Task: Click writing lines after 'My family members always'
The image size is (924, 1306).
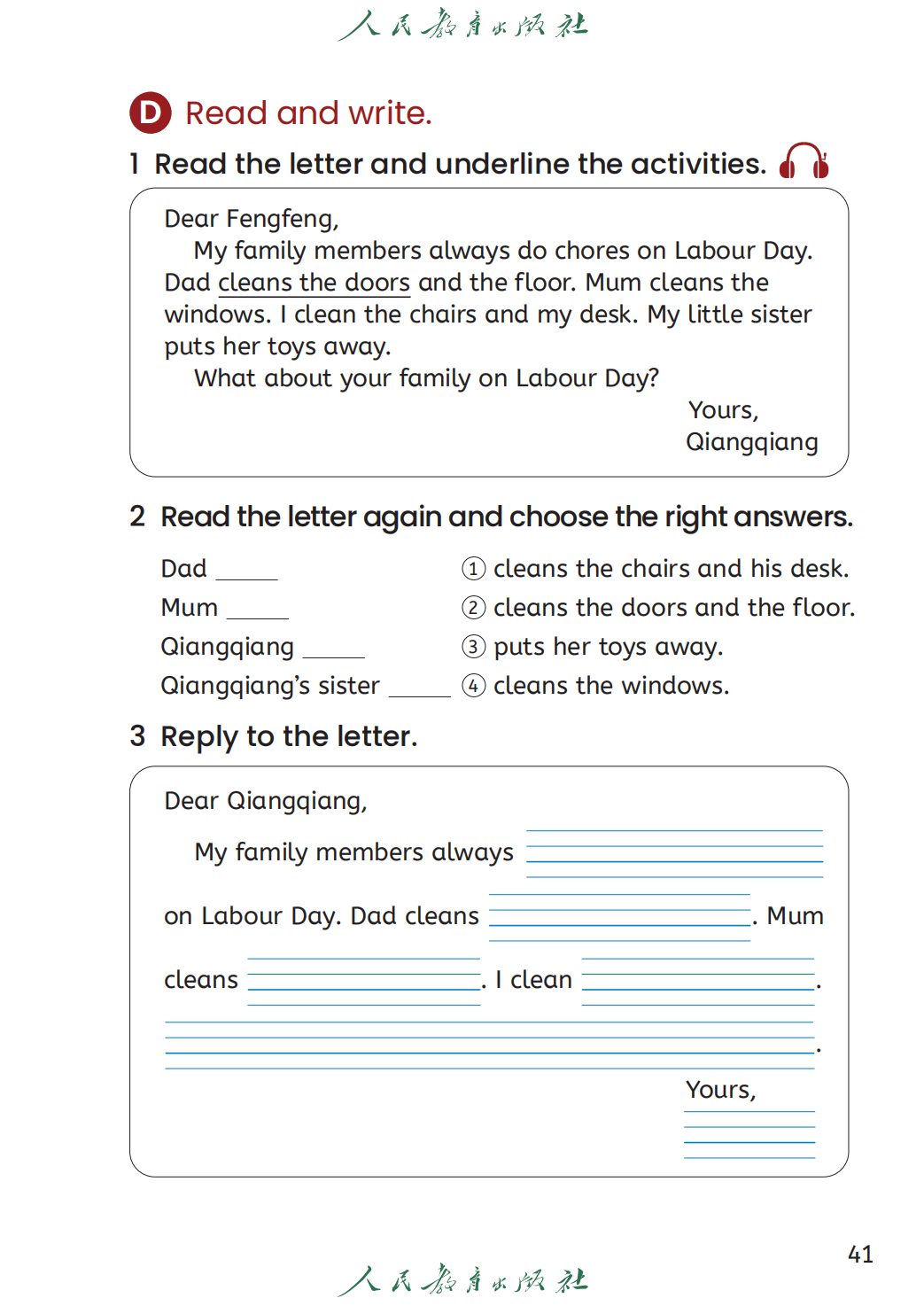Action: pos(674,853)
